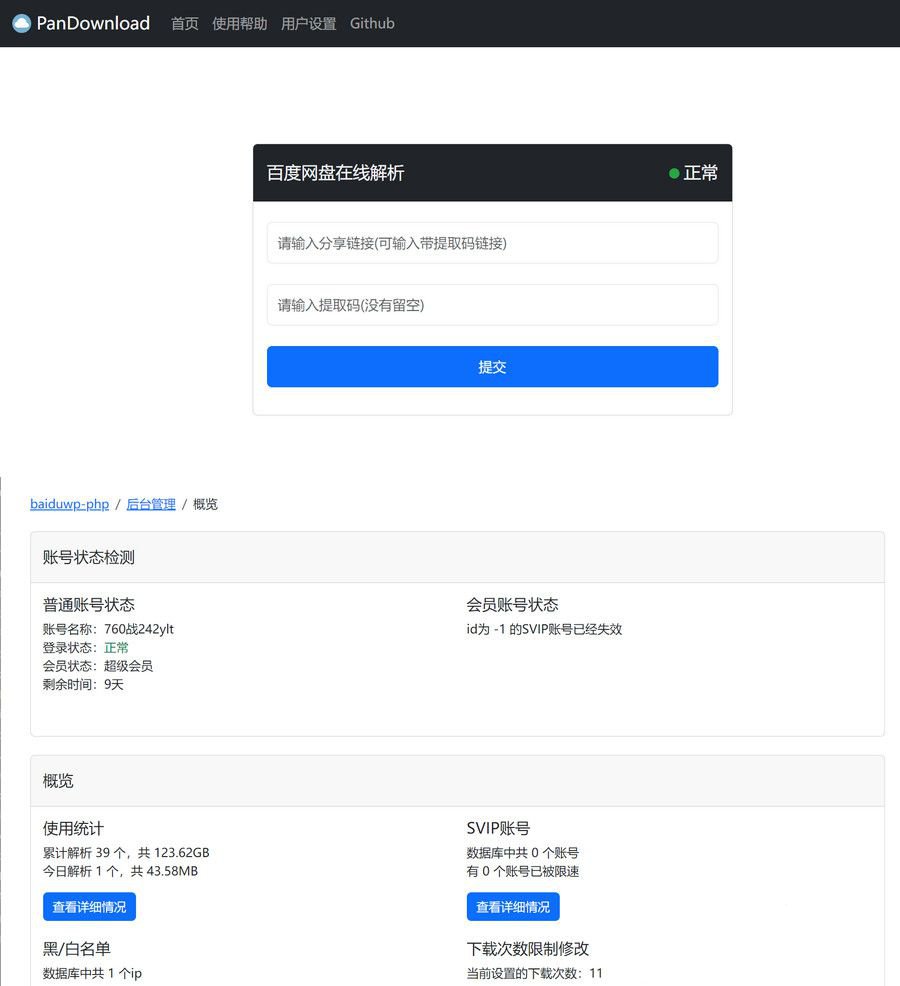This screenshot has width=900, height=986.
Task: Click the 账号状态检测 panel header
Action: click(x=87, y=557)
